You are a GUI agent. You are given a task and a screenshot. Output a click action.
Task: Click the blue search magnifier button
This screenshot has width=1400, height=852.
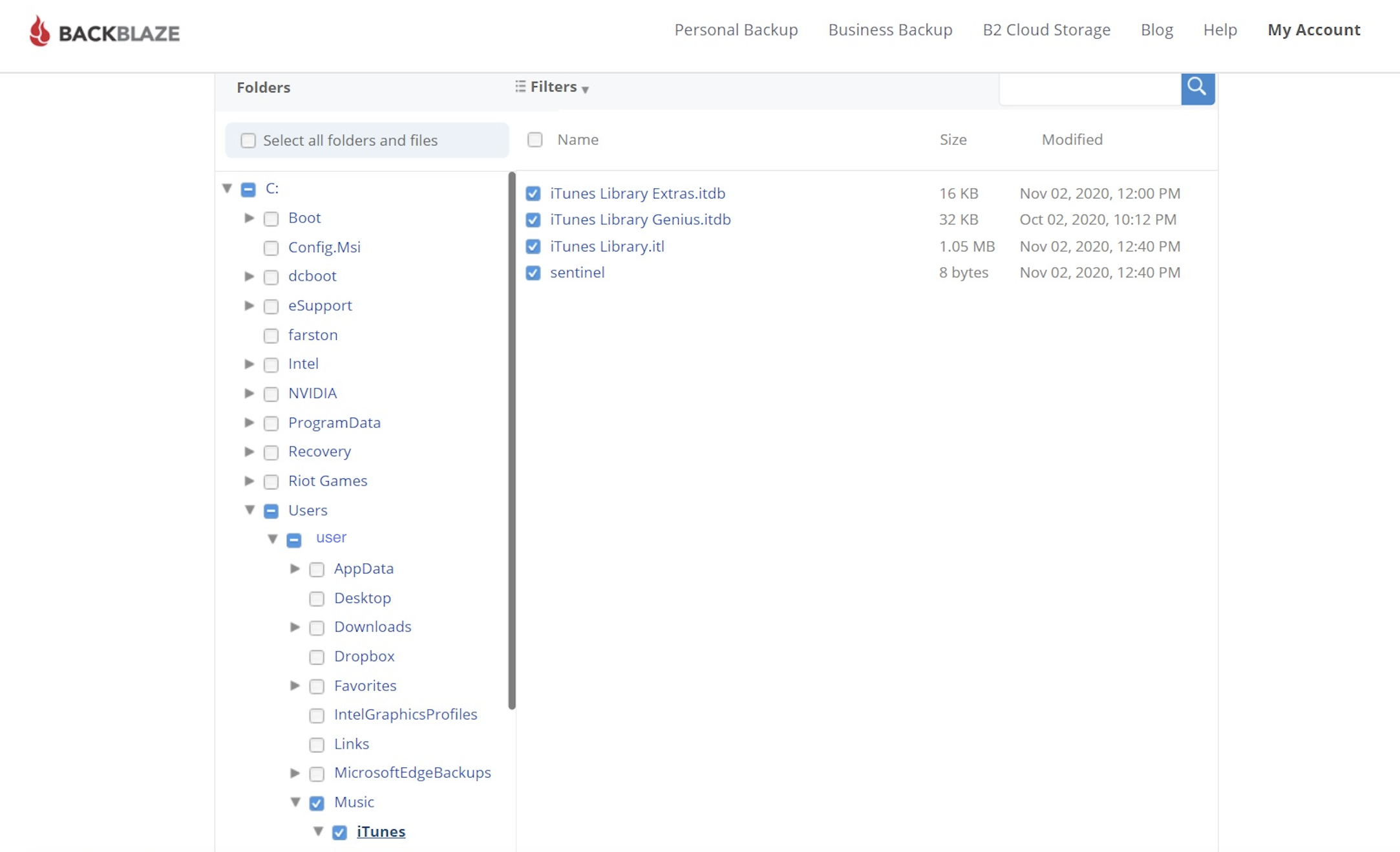[x=1198, y=88]
